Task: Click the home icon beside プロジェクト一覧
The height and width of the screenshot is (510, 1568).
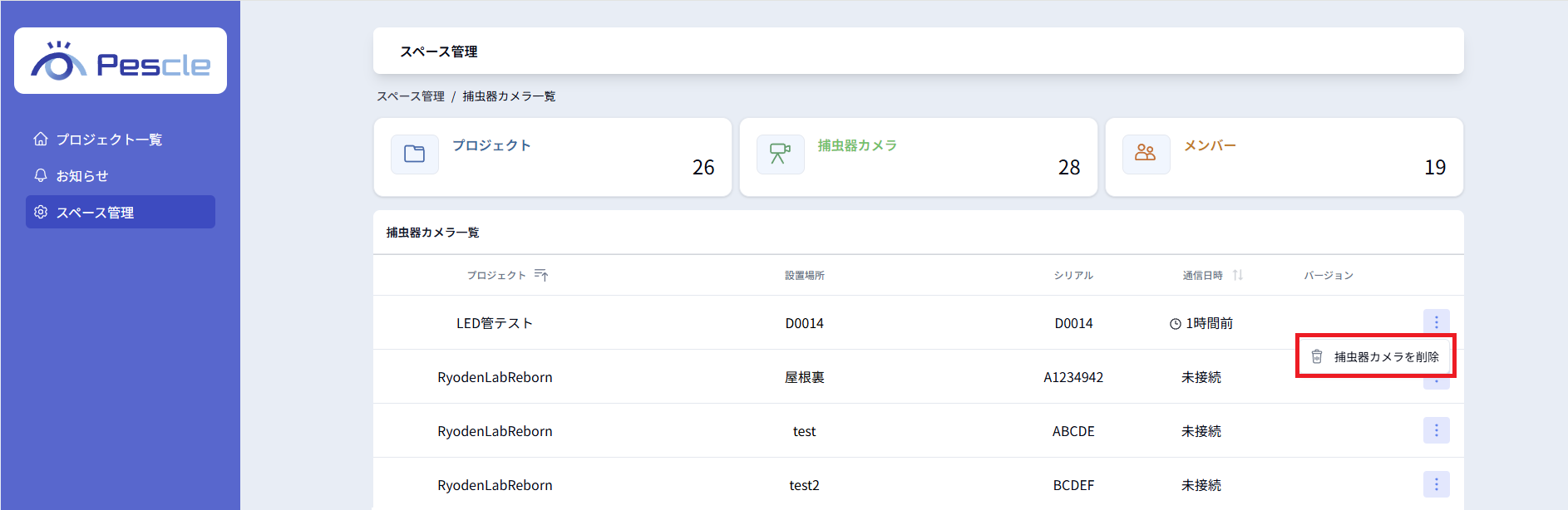Action: [41, 139]
